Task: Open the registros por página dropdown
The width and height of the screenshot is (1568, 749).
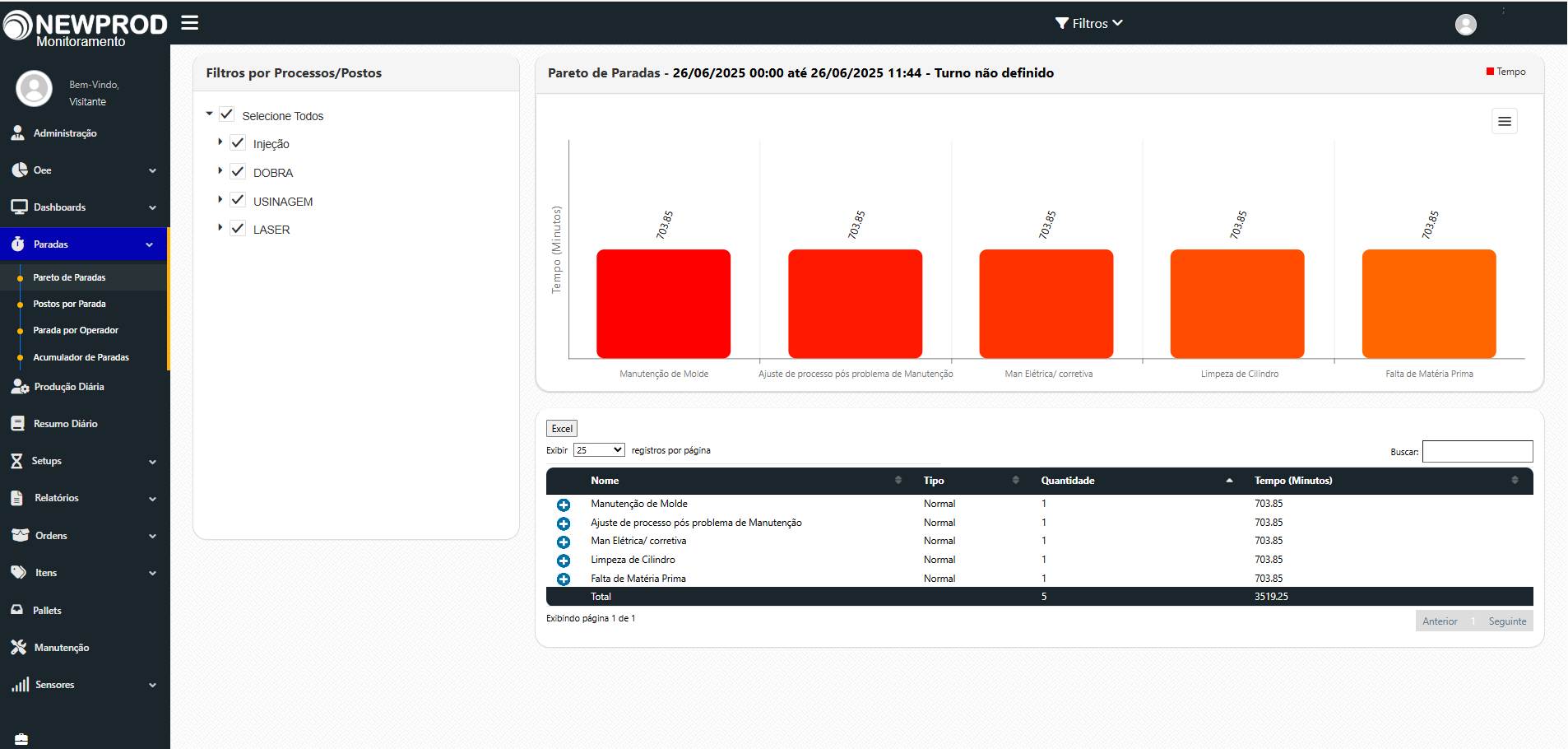Action: tap(599, 450)
